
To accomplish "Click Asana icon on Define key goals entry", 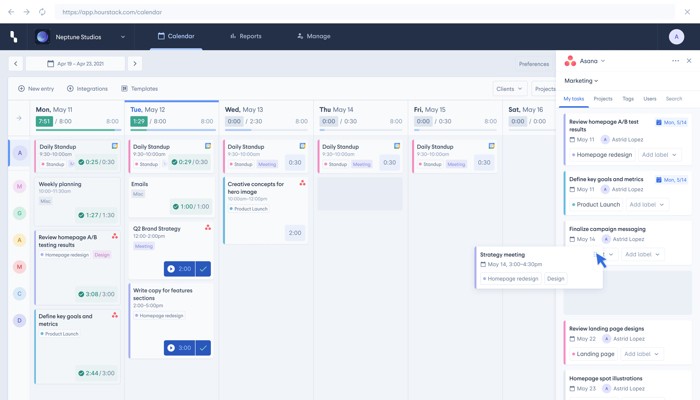I will click(115, 315).
